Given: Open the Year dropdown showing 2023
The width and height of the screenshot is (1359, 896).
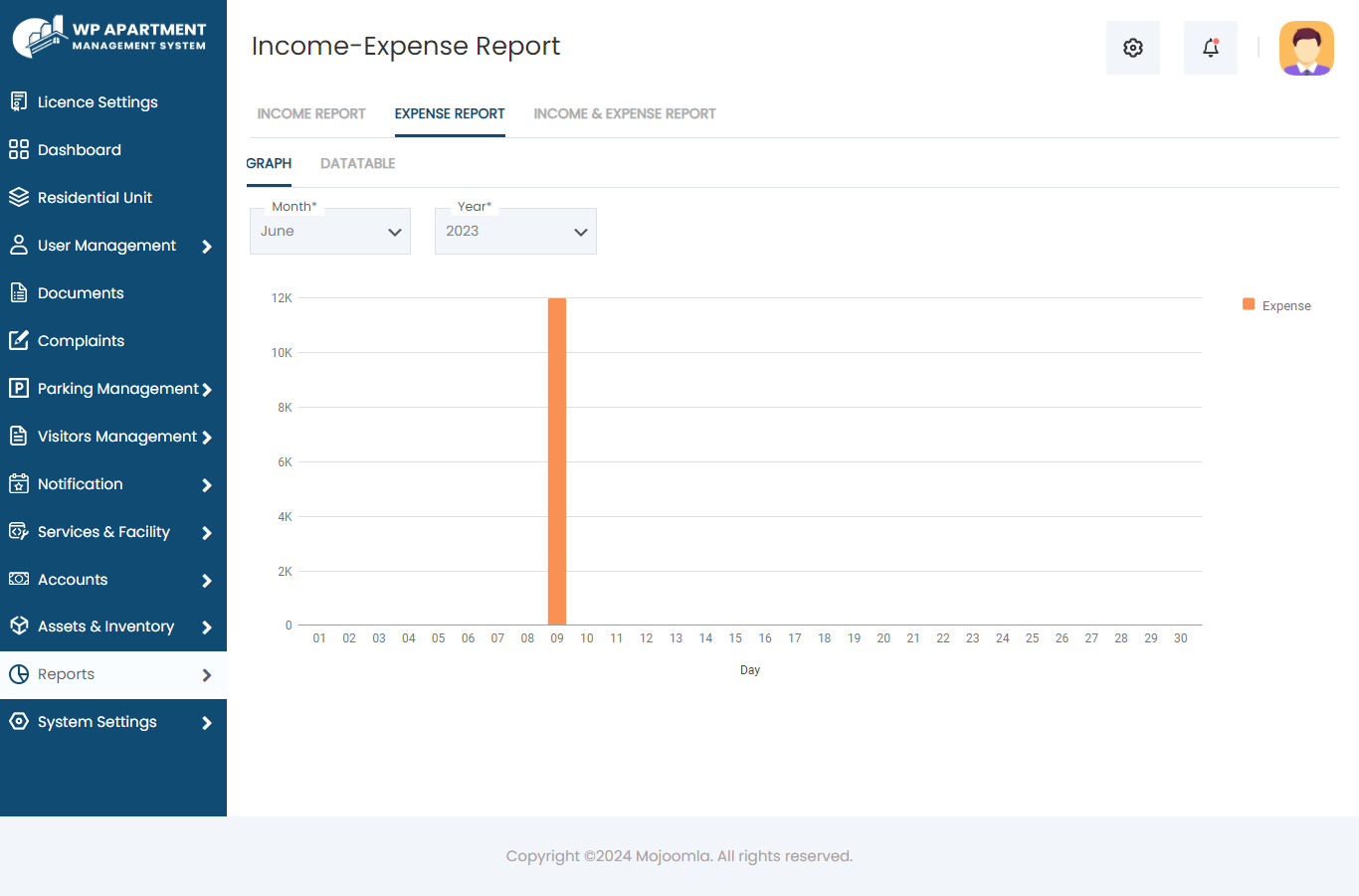Looking at the screenshot, I should 515,231.
